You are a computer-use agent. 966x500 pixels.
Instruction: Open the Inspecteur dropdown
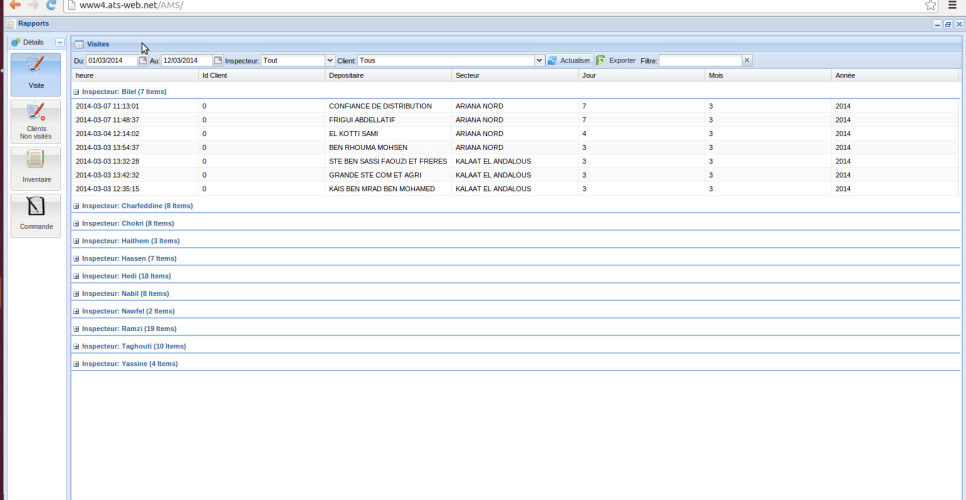(330, 60)
